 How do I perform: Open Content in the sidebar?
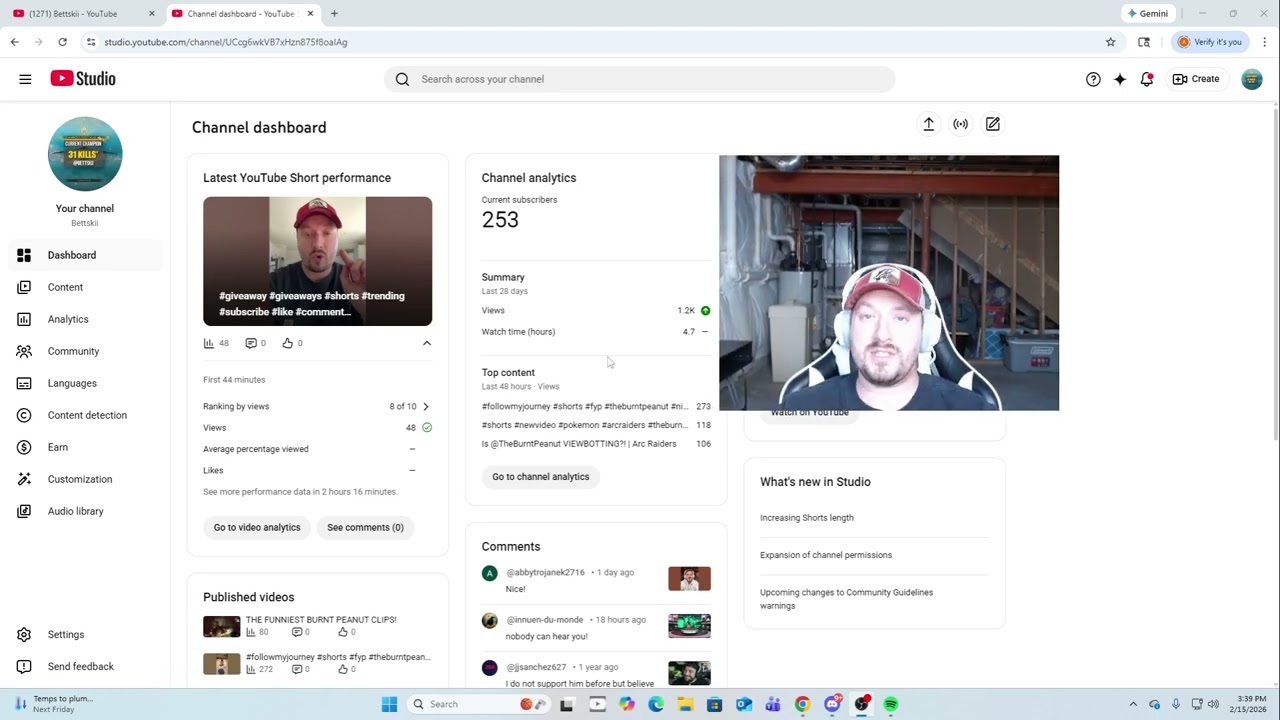85,287
